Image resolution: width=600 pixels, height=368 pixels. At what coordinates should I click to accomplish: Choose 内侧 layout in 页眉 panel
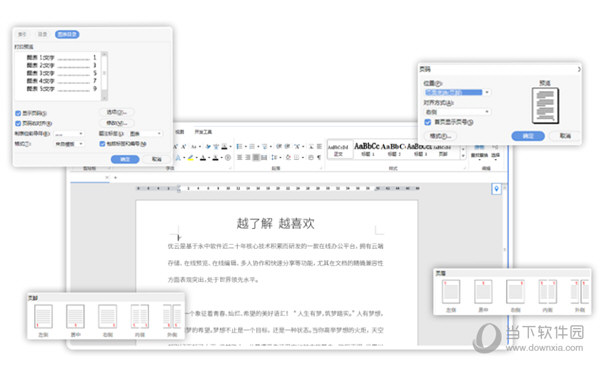(548, 296)
